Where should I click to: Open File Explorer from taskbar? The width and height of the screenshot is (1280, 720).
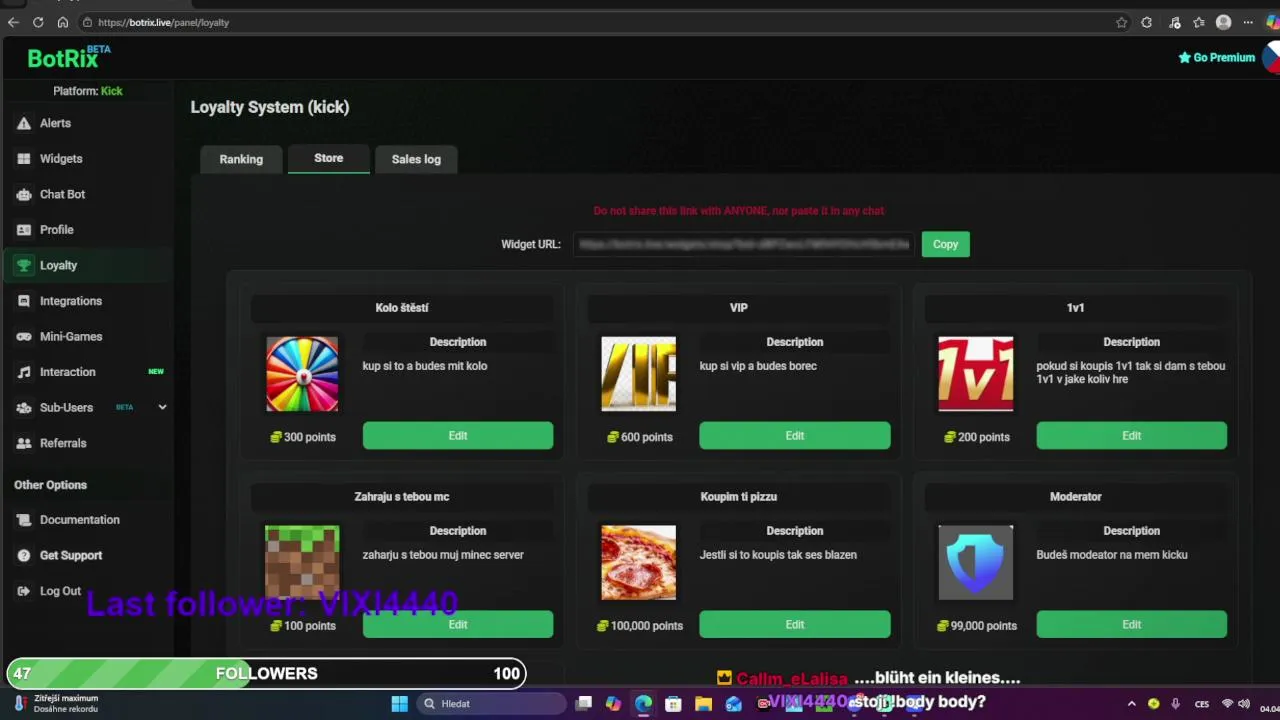coord(703,703)
